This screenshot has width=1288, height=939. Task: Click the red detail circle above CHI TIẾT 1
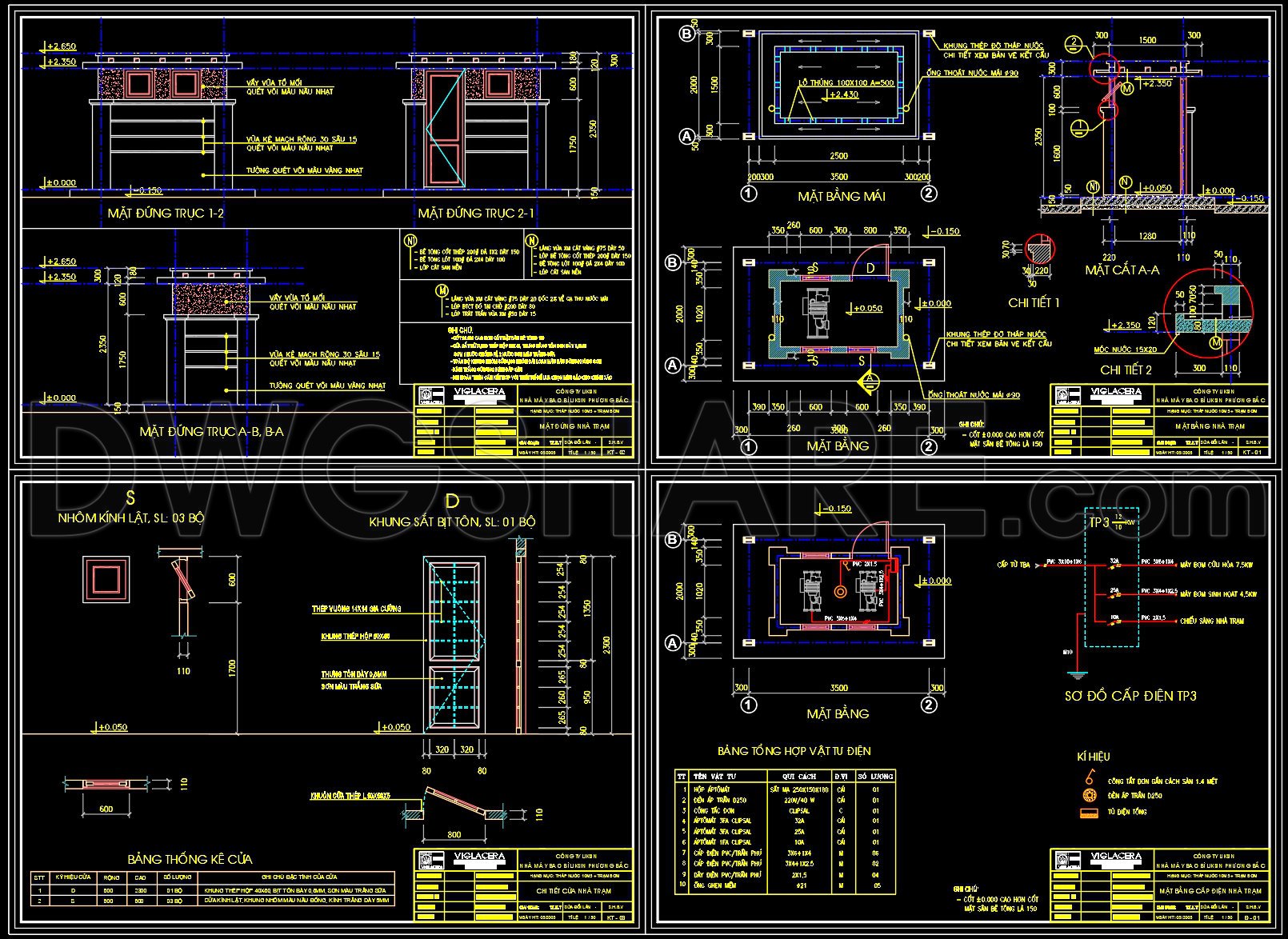coord(1039,249)
